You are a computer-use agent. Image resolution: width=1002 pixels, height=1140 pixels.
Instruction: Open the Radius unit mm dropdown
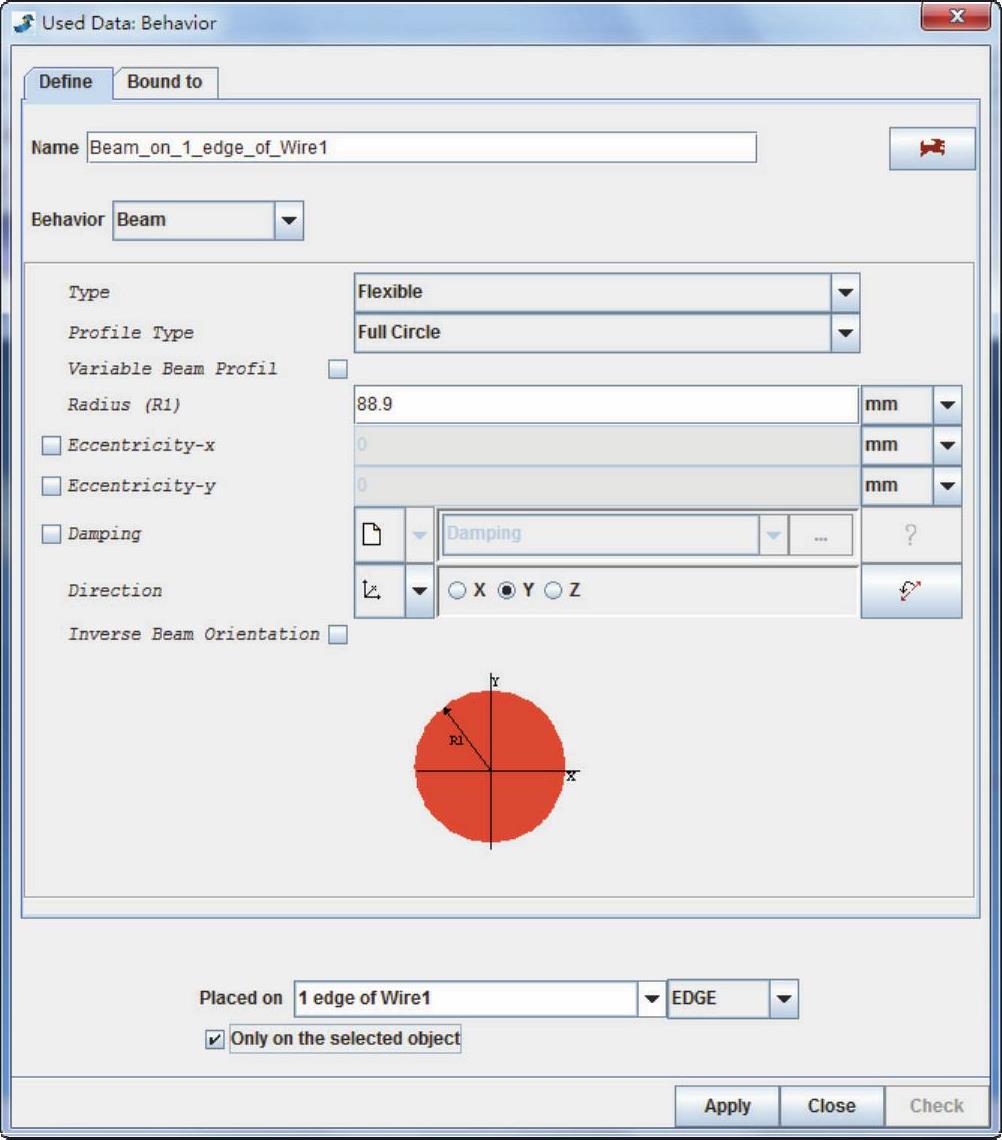(947, 406)
